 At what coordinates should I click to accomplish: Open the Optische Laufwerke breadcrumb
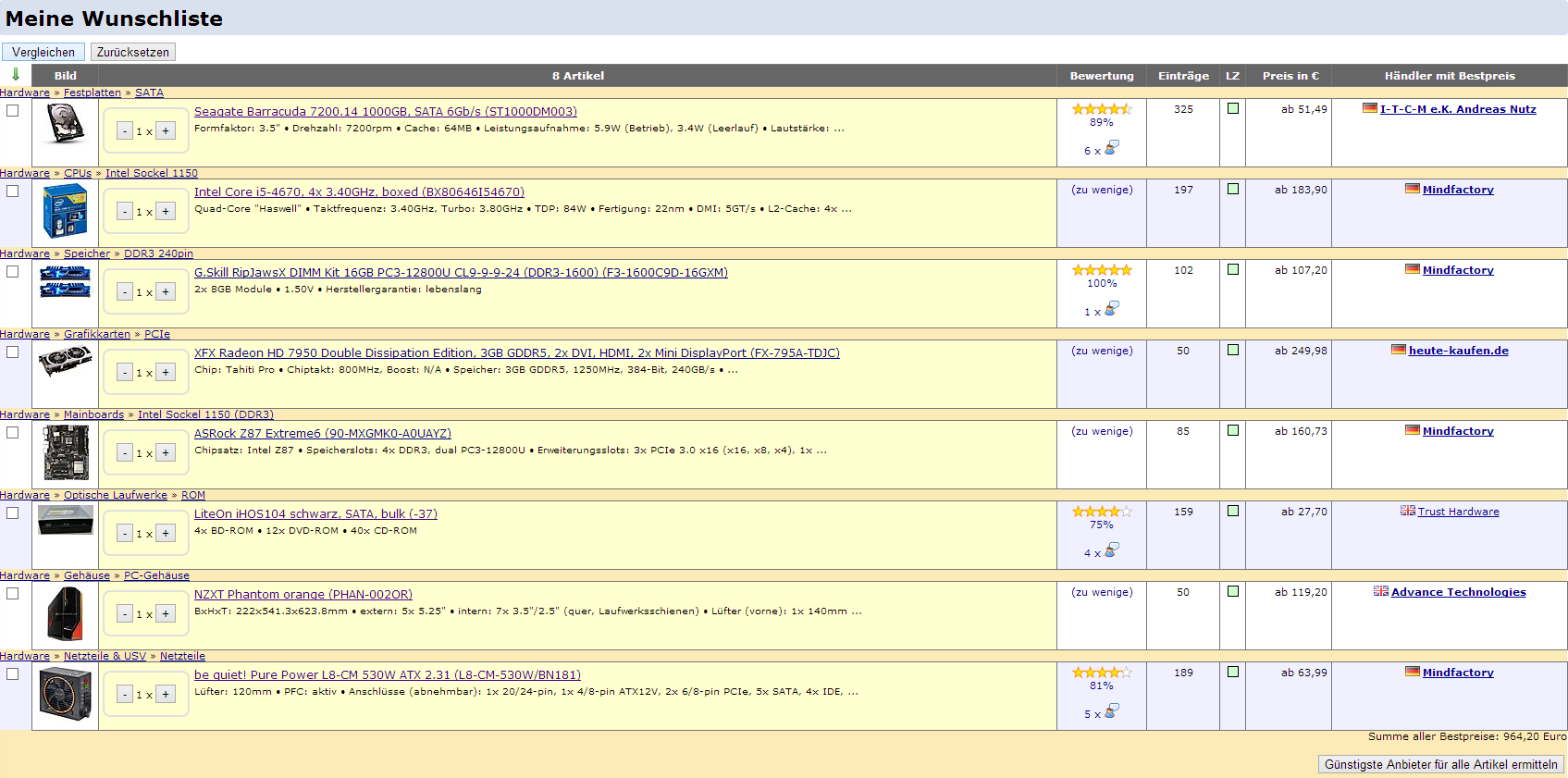(x=116, y=495)
